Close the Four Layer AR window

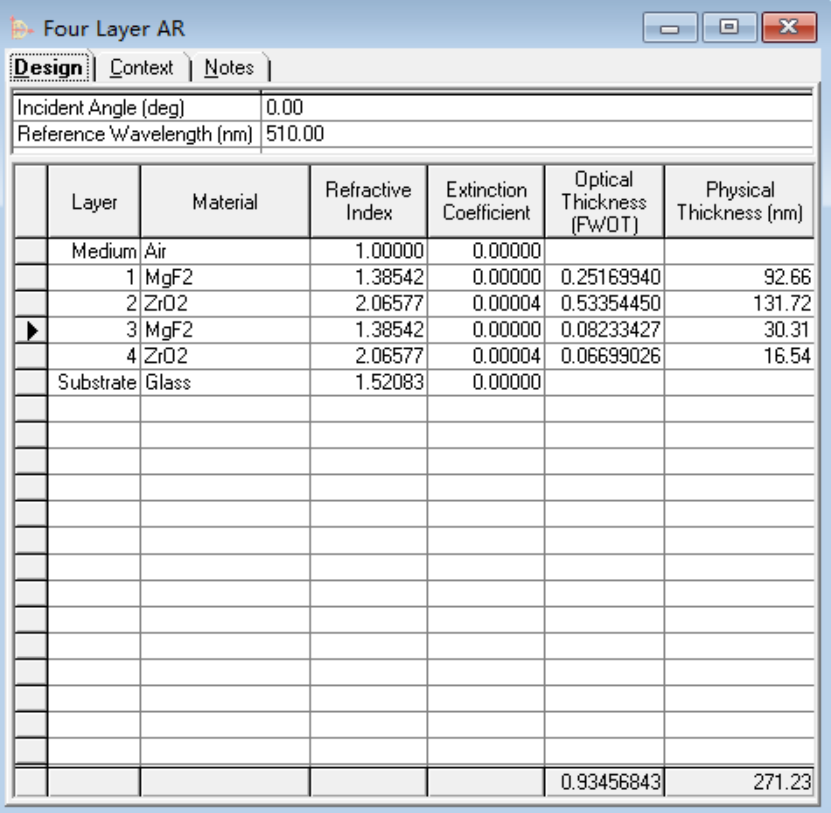pos(789,28)
